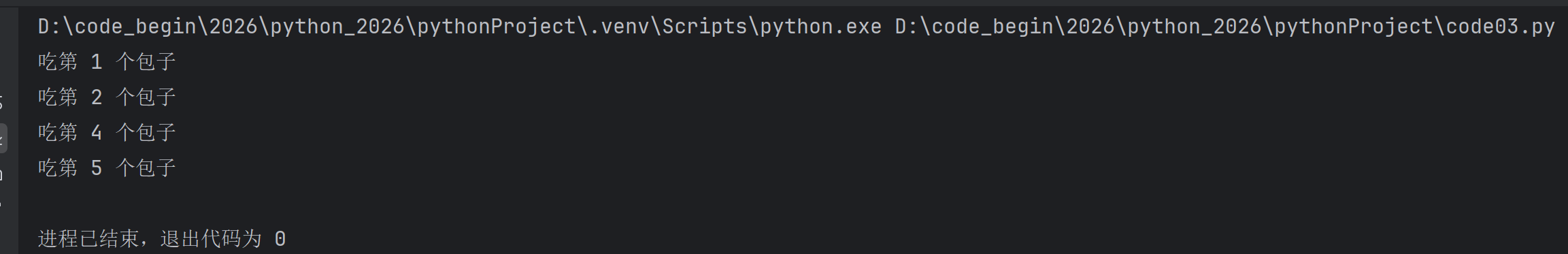Click the second pythonProject folder in the script path

coord(1353,27)
